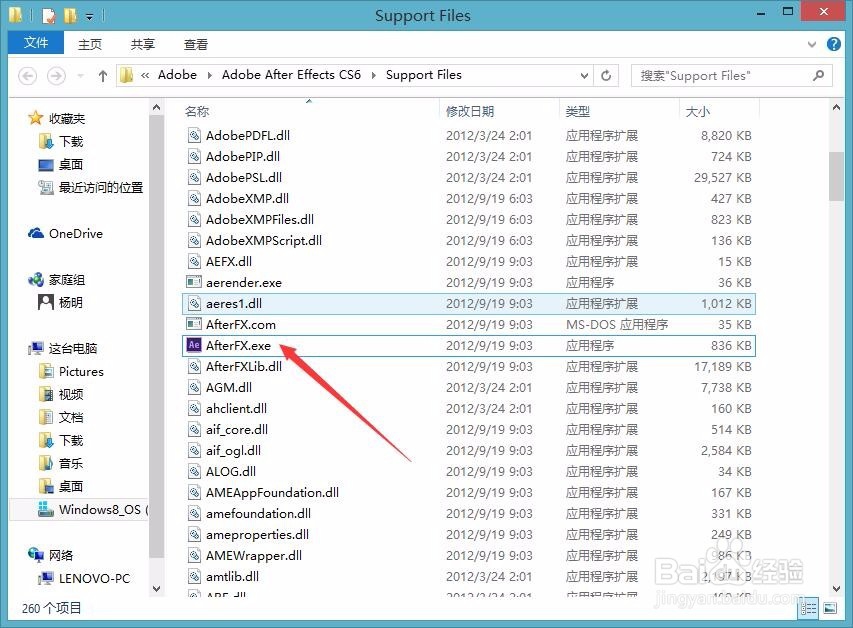Click the New Folder icon in title bar
Viewport: 853px width, 628px height.
click(x=70, y=16)
